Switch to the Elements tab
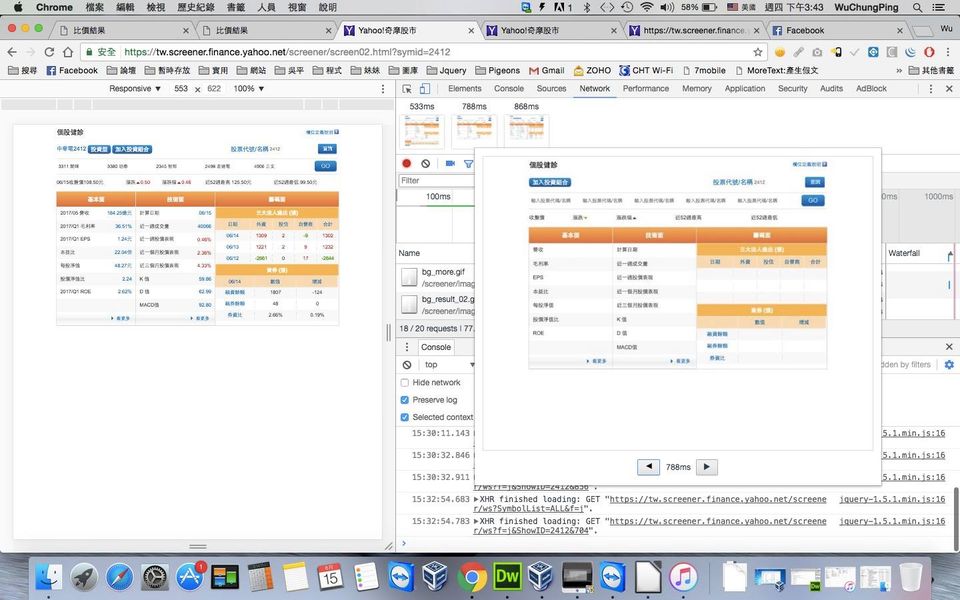 pos(464,88)
